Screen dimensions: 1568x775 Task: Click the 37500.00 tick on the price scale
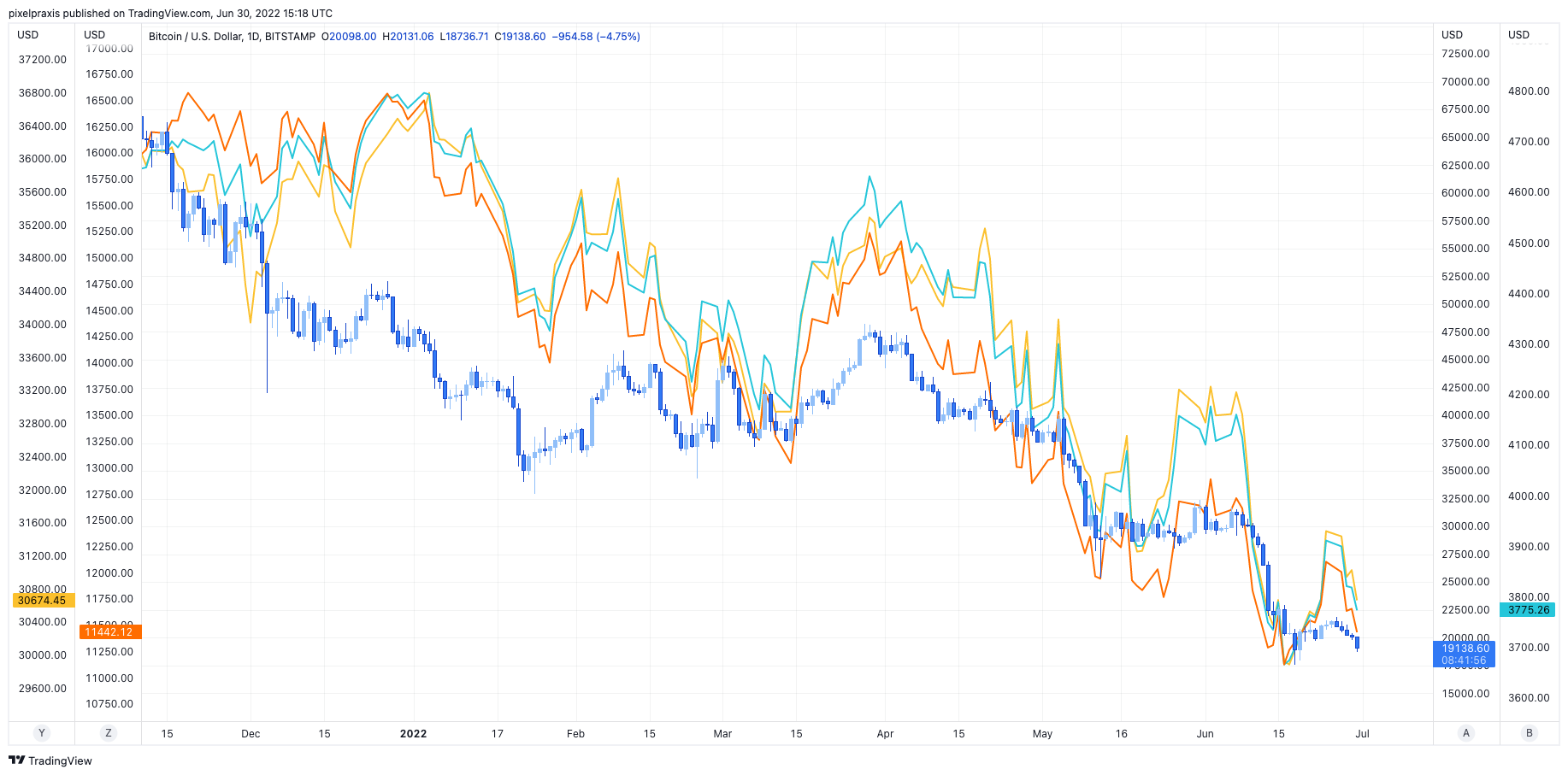coord(1465,443)
